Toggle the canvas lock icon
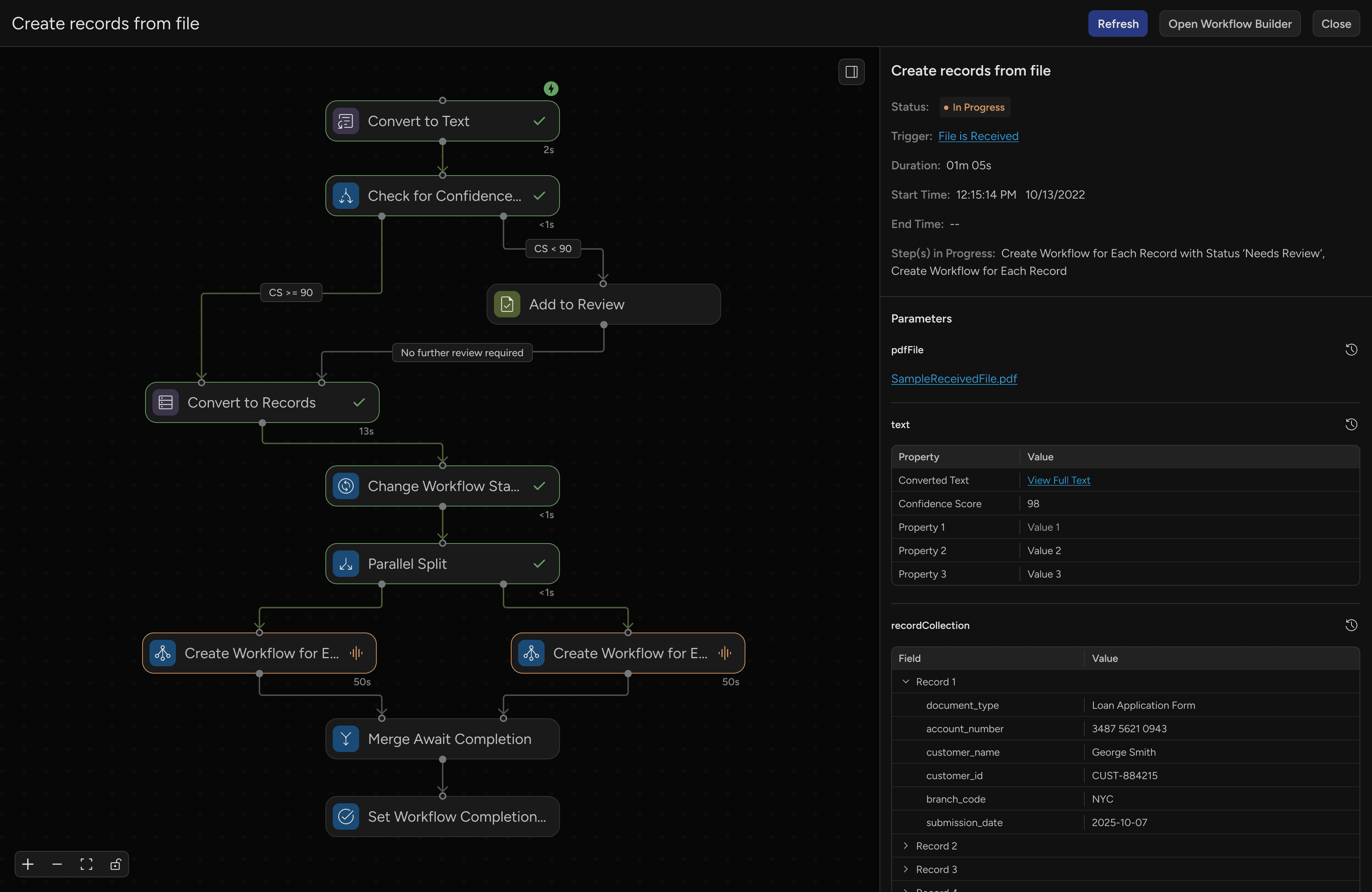The image size is (1372, 892). pos(116,864)
